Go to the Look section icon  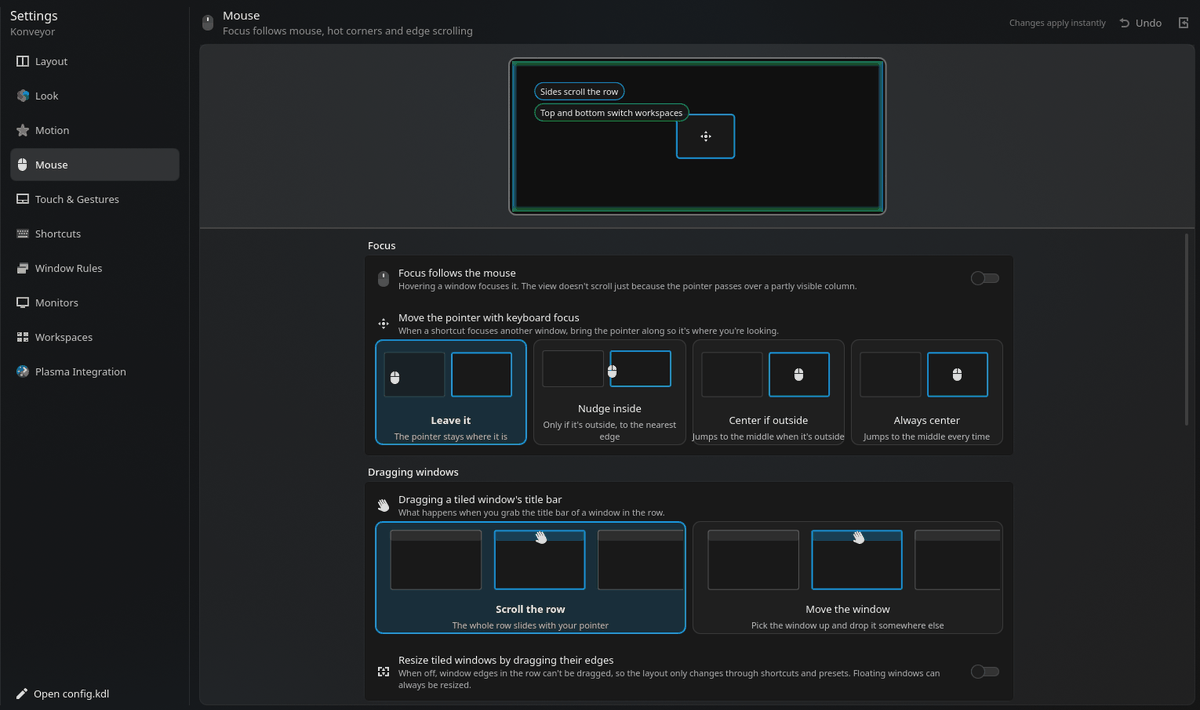23,96
